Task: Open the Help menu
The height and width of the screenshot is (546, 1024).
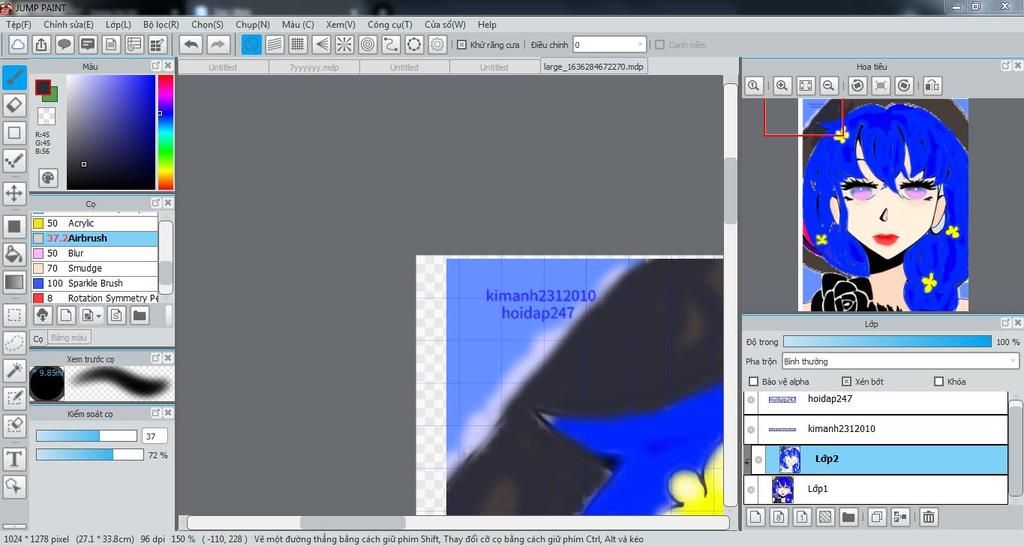Action: pos(487,24)
